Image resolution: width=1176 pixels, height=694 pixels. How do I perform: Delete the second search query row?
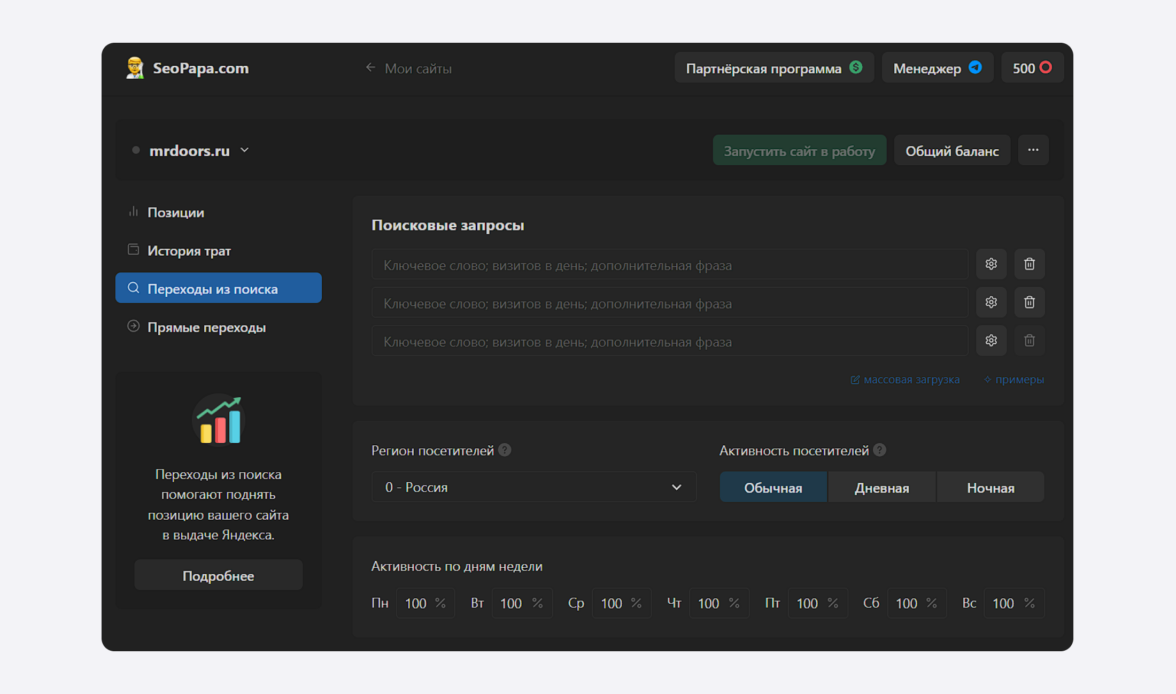tap(1029, 302)
